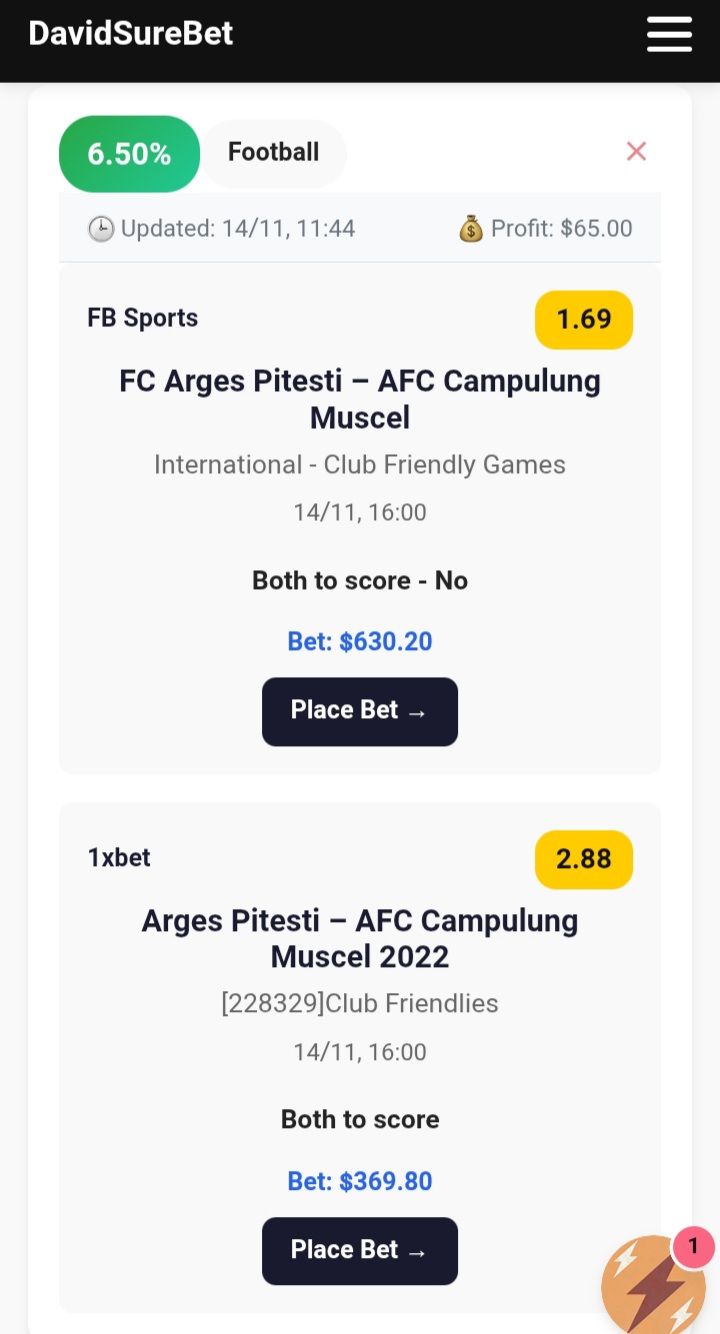
Task: Select the 6.50% profit badge
Action: pos(129,154)
